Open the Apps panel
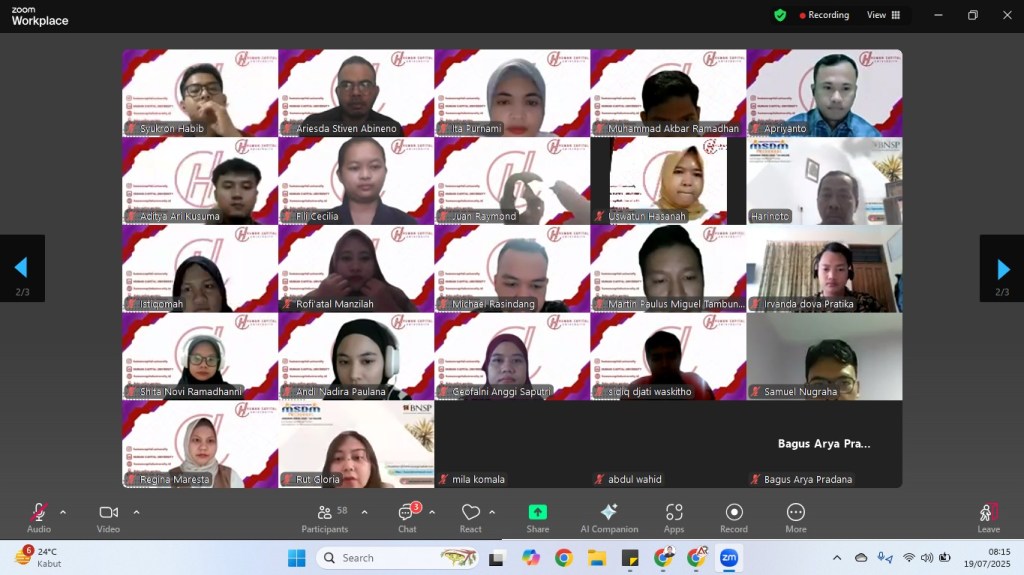 pos(674,517)
